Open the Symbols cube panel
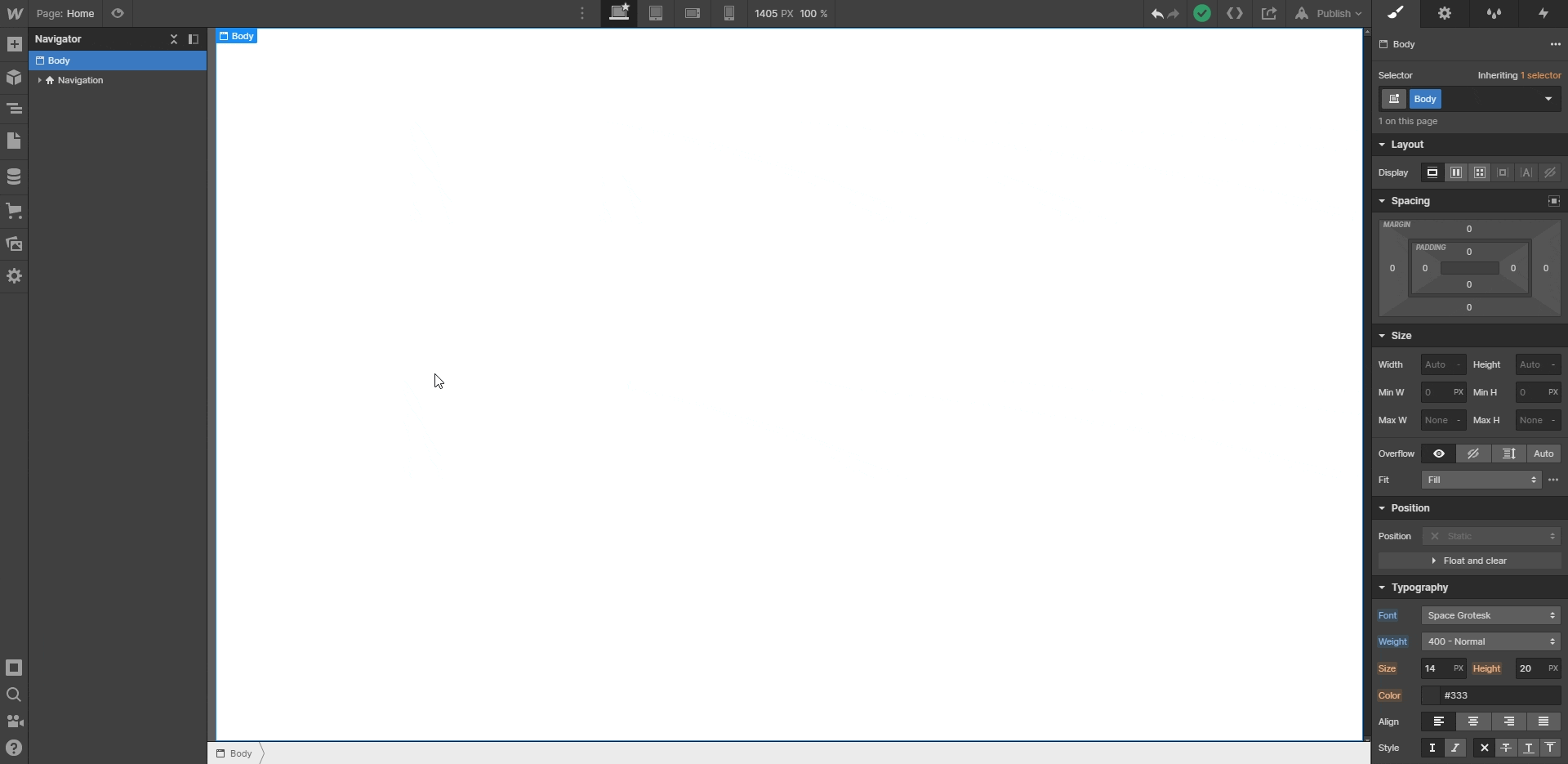This screenshot has width=1568, height=764. (x=14, y=78)
